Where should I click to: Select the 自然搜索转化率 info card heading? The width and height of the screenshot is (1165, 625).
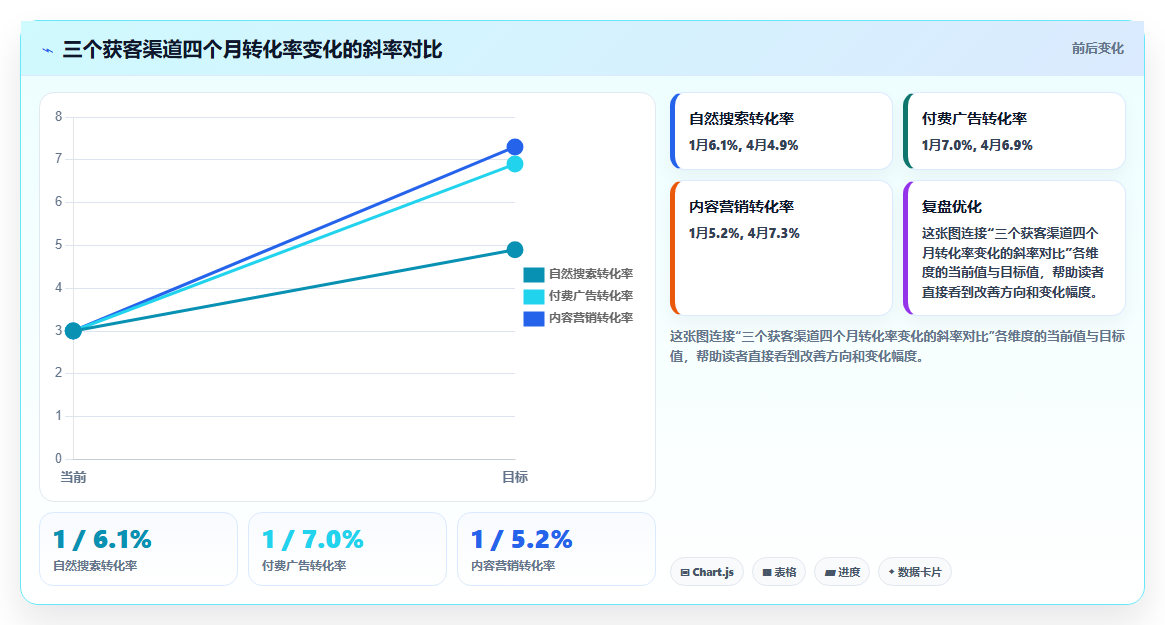(741, 119)
